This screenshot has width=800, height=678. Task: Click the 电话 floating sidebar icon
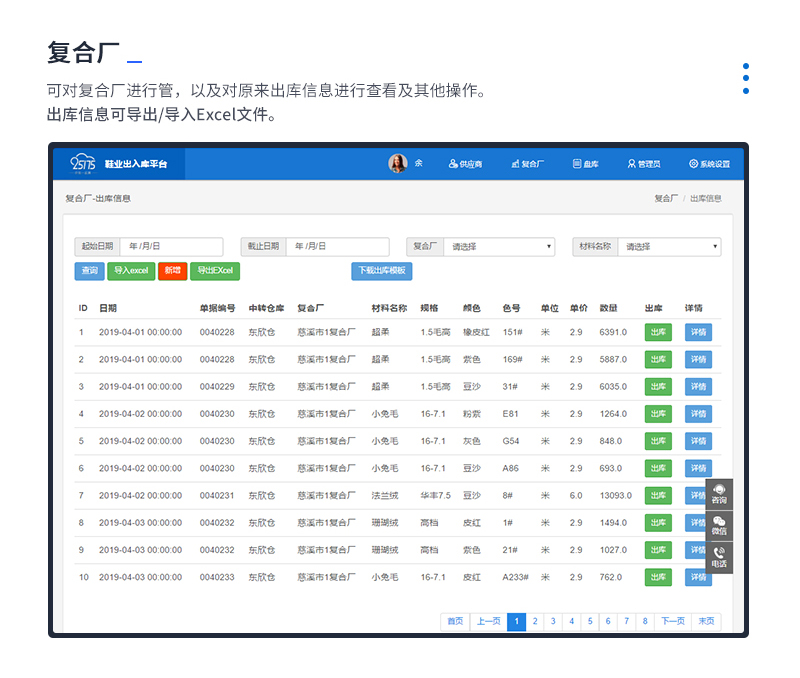coord(719,557)
